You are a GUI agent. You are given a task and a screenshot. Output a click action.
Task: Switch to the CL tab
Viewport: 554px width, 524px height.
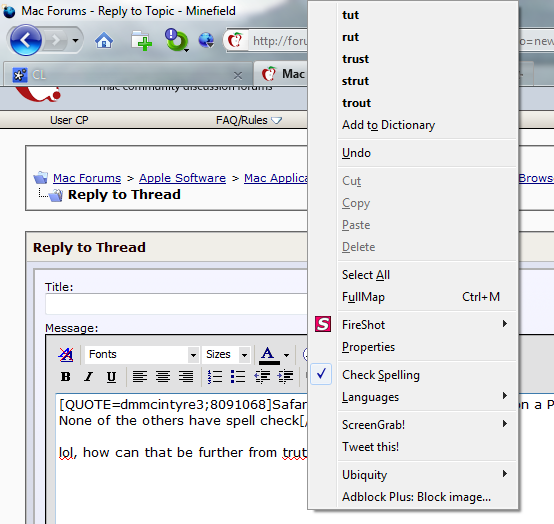pyautogui.click(x=129, y=75)
